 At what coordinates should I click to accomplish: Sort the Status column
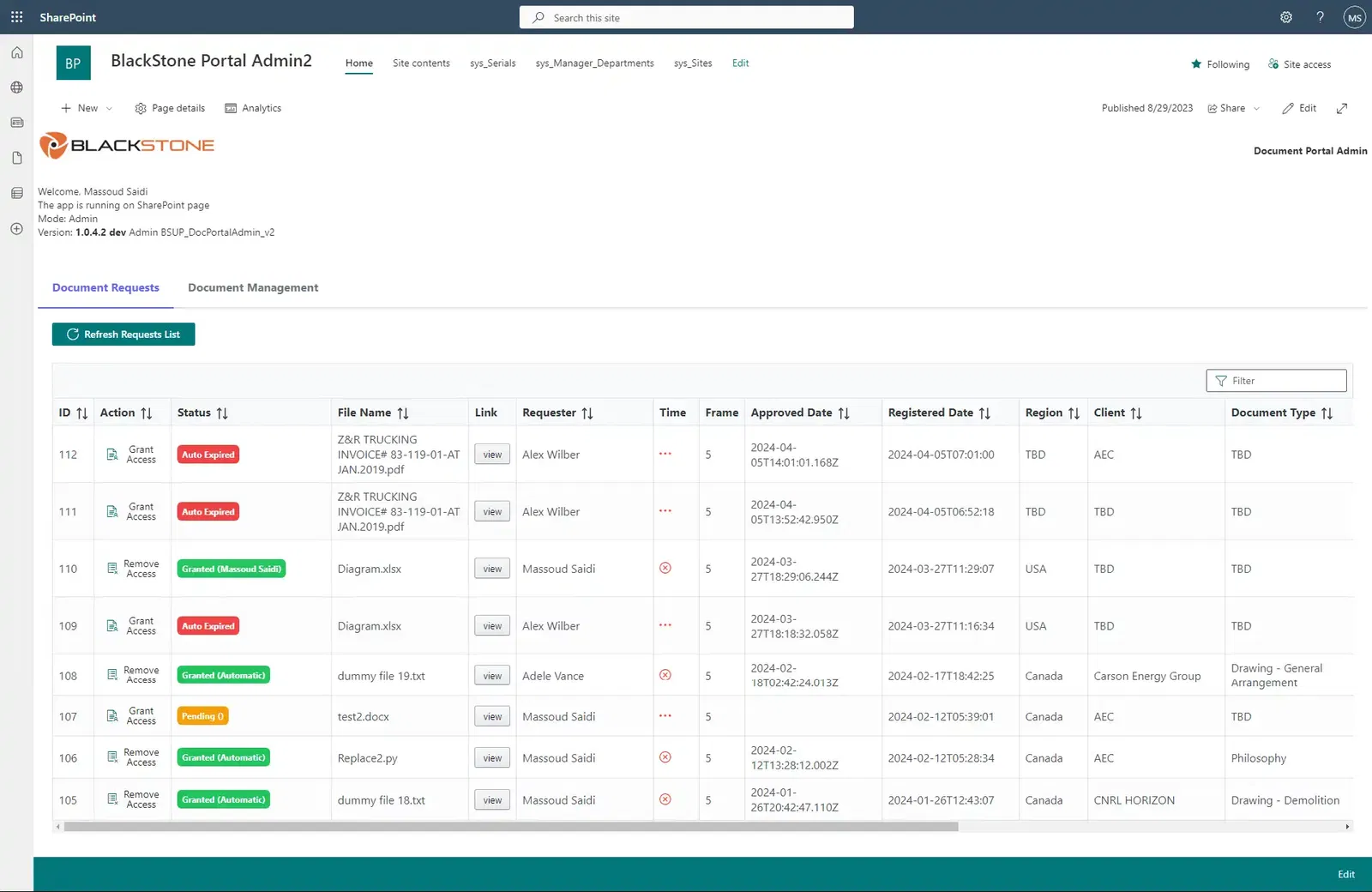[x=222, y=413]
